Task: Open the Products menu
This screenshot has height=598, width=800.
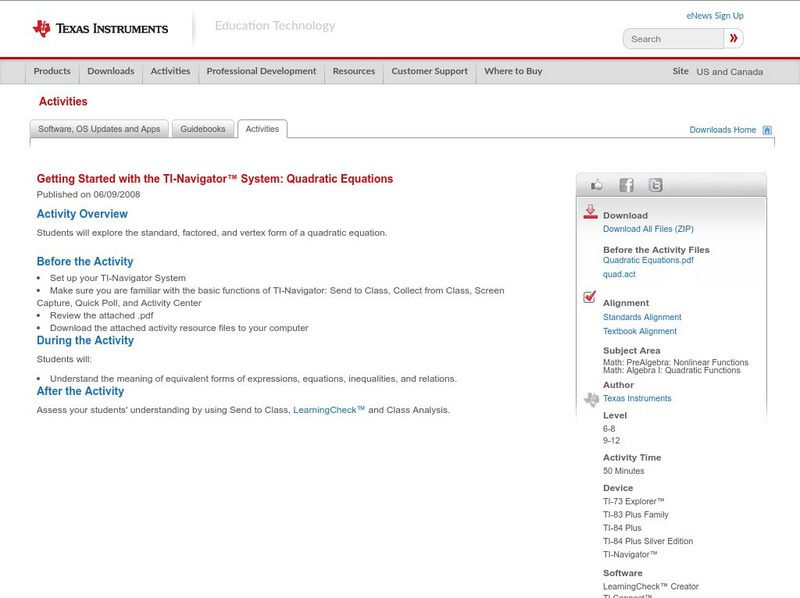Action: point(52,71)
